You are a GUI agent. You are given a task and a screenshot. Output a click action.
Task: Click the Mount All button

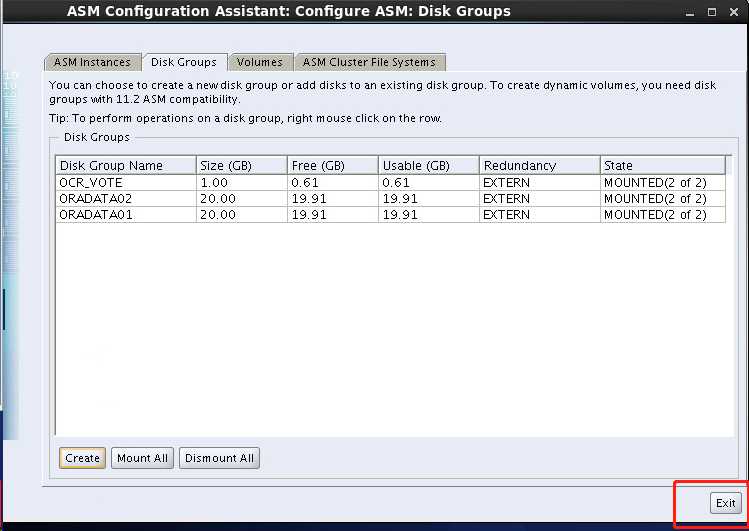142,458
